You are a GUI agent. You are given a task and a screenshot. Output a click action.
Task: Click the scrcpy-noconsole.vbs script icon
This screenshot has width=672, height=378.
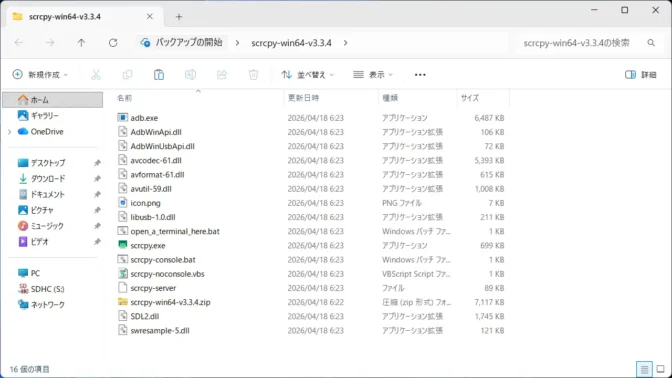[123, 273]
